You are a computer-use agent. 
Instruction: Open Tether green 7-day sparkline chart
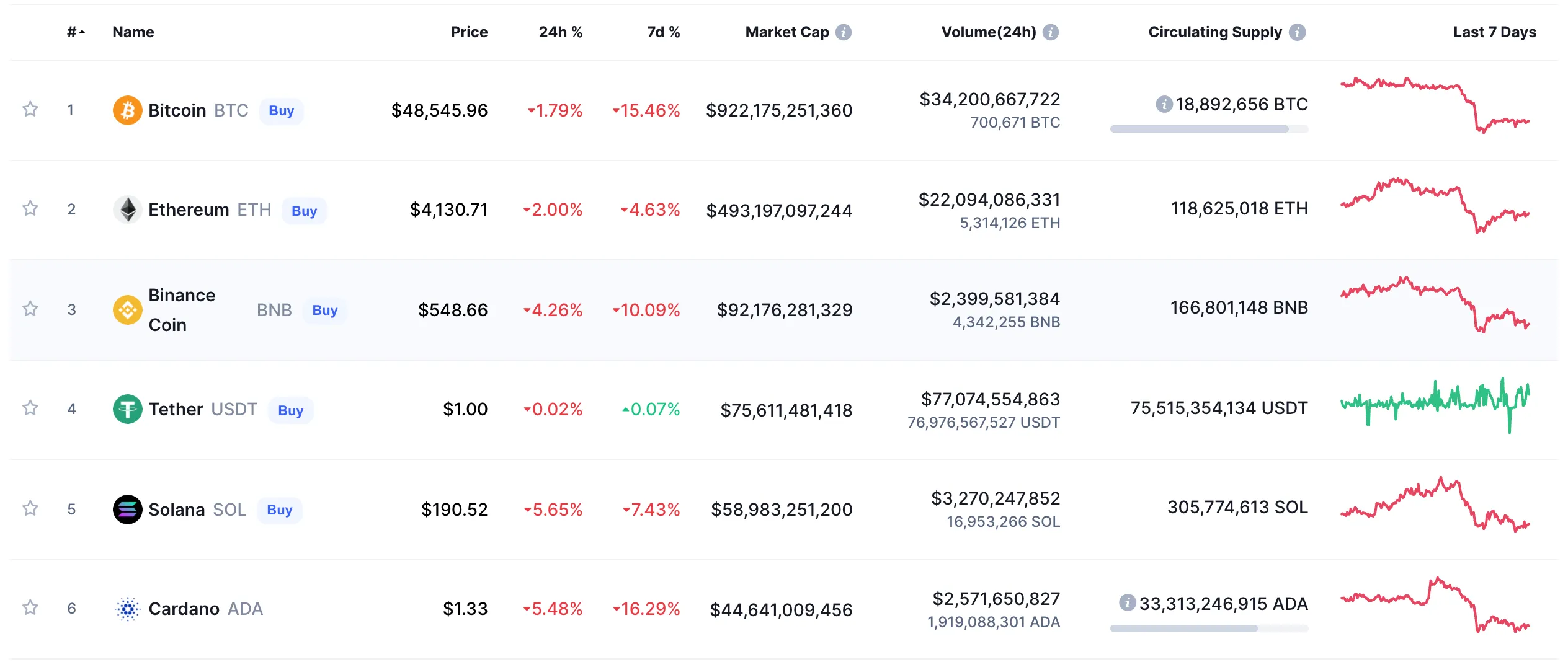(1435, 405)
